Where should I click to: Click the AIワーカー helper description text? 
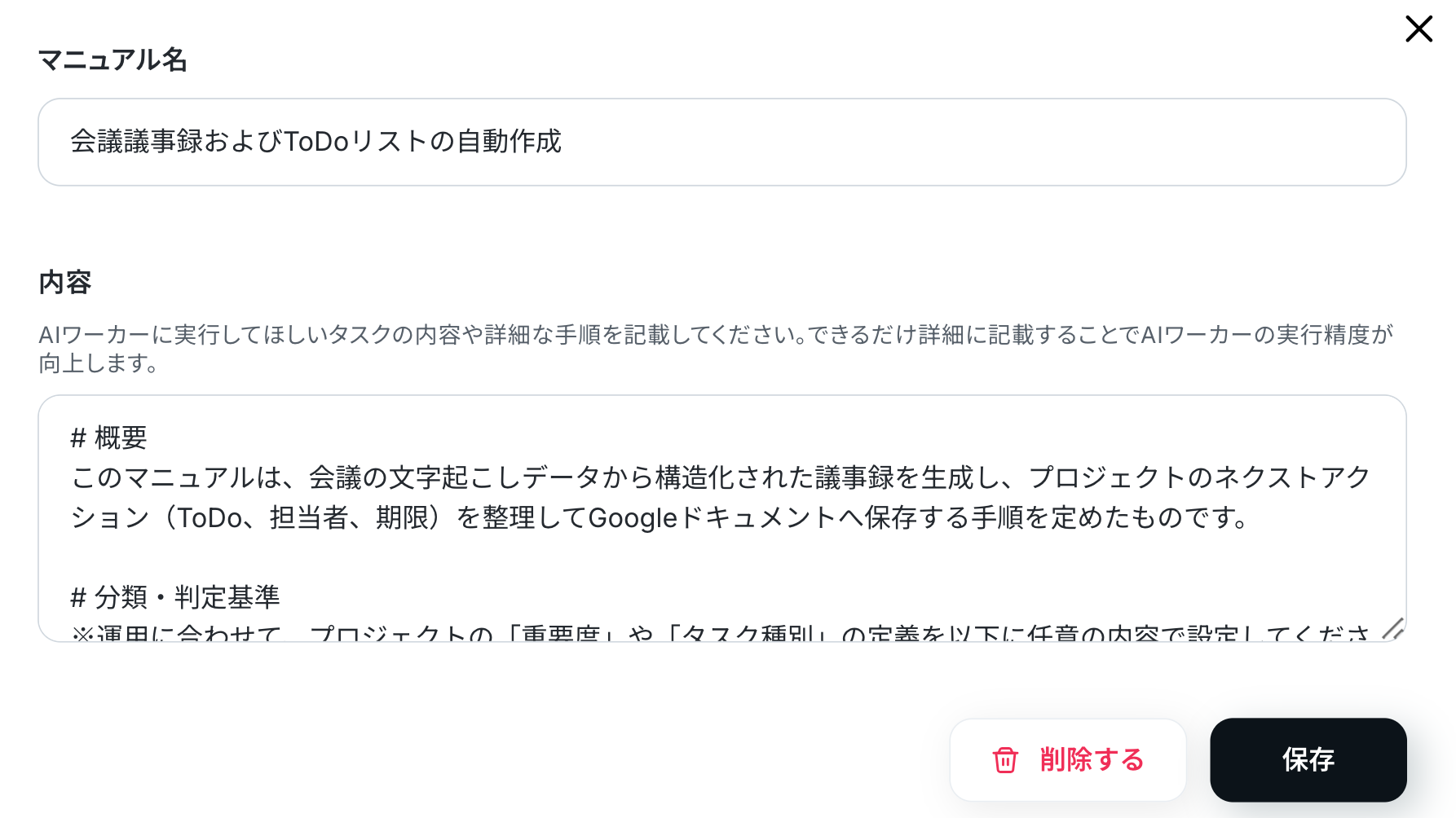[x=716, y=334]
